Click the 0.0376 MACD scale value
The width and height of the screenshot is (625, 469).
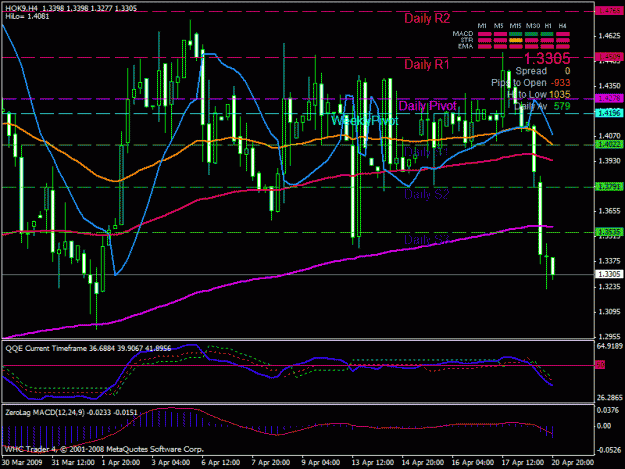point(608,410)
